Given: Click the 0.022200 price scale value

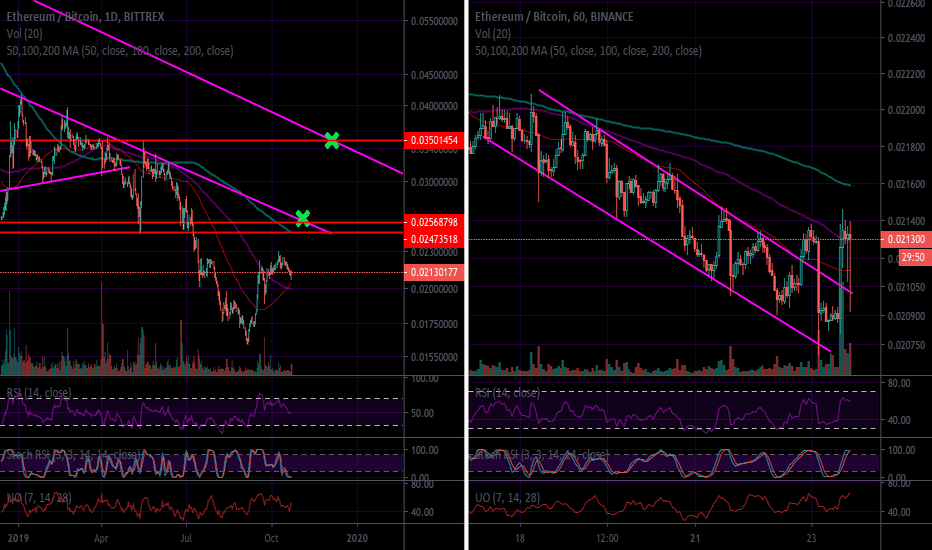Looking at the screenshot, I should [x=906, y=74].
